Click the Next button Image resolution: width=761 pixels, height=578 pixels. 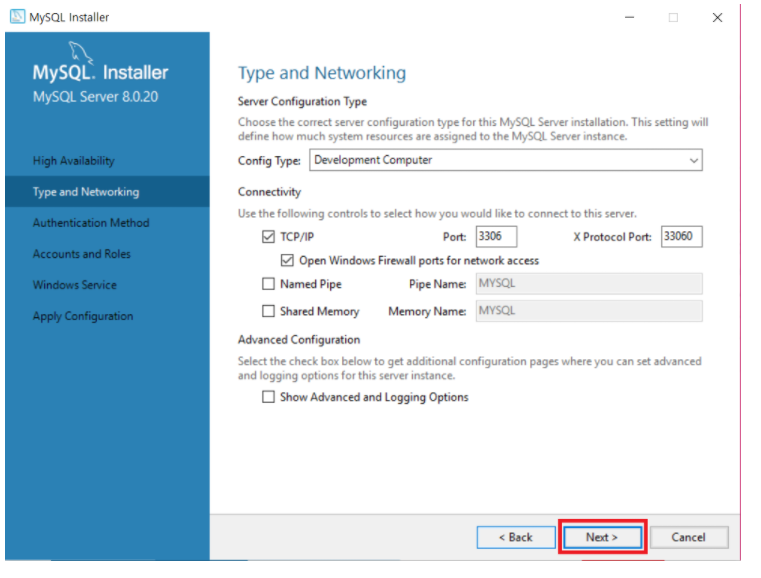click(x=602, y=537)
